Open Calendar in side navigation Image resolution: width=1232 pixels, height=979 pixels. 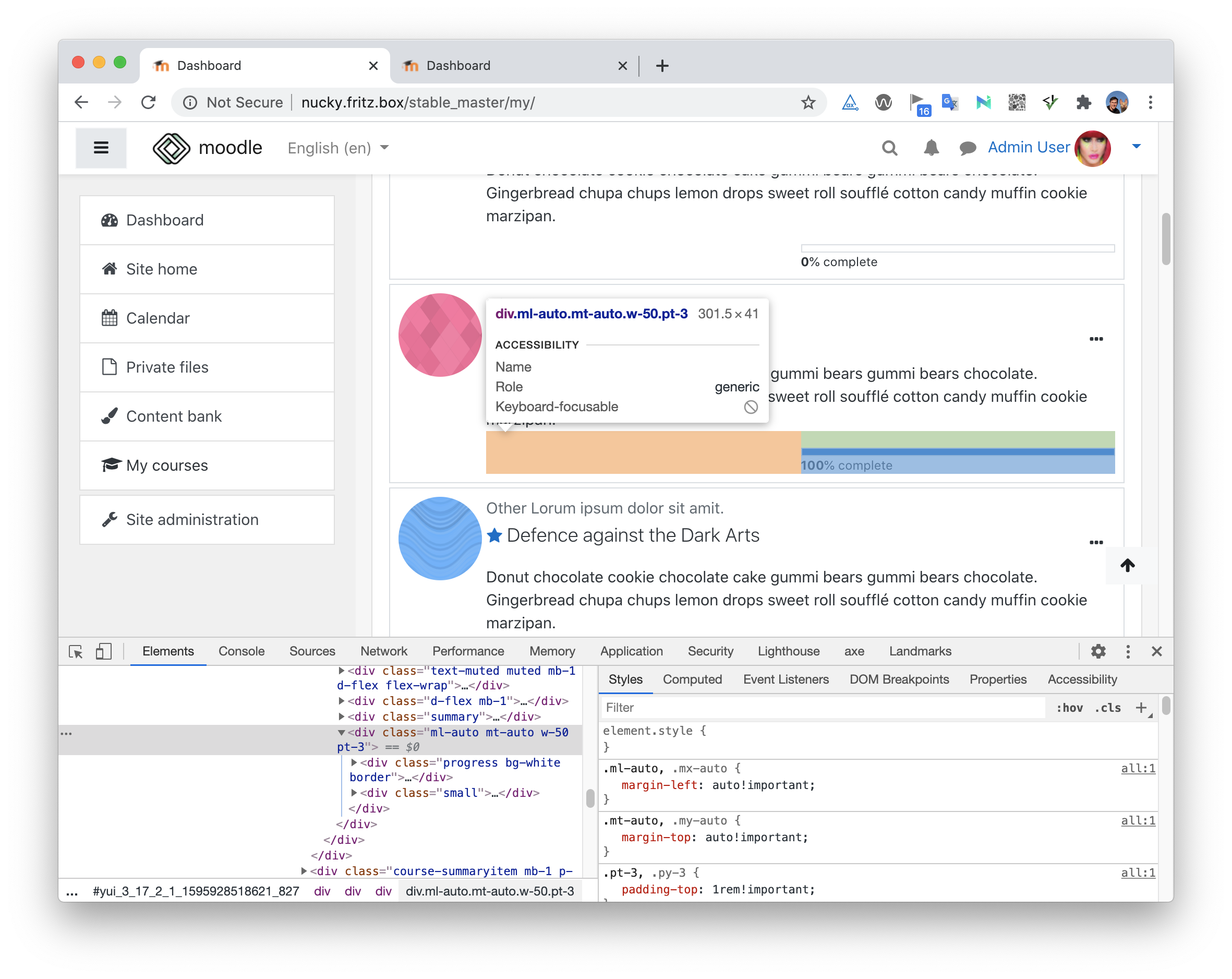tap(207, 318)
